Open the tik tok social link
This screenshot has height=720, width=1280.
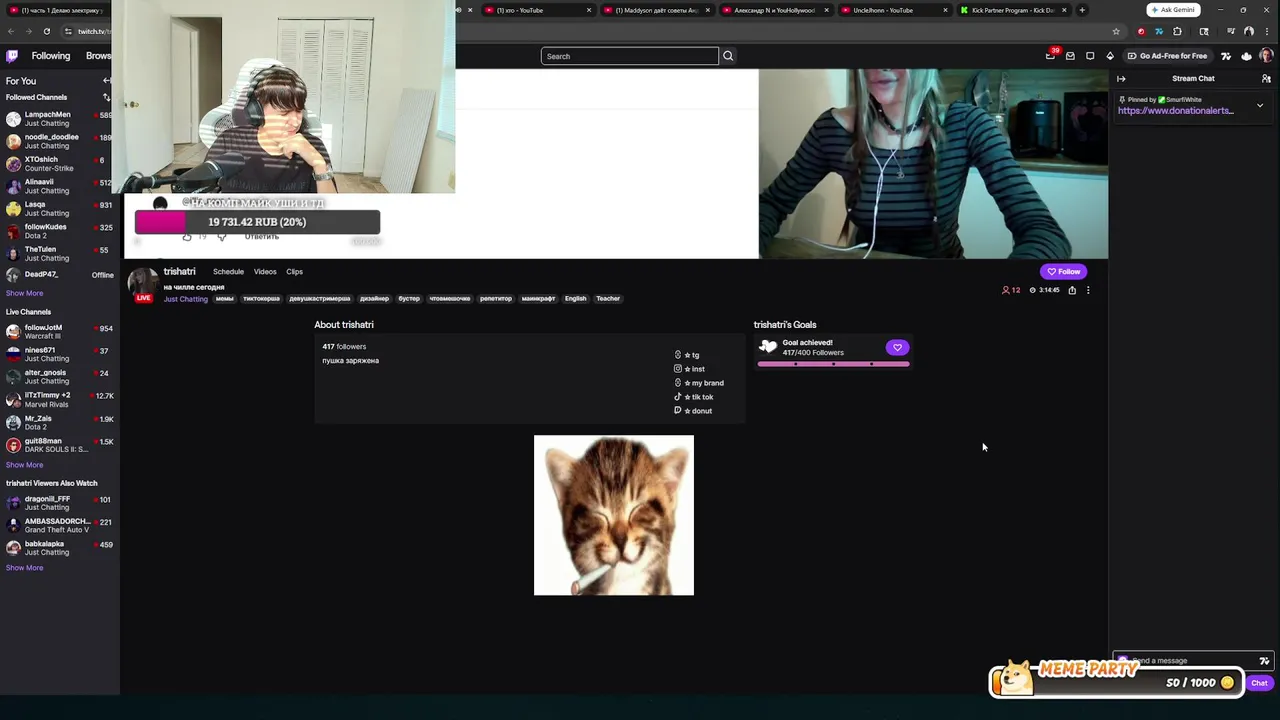693,397
